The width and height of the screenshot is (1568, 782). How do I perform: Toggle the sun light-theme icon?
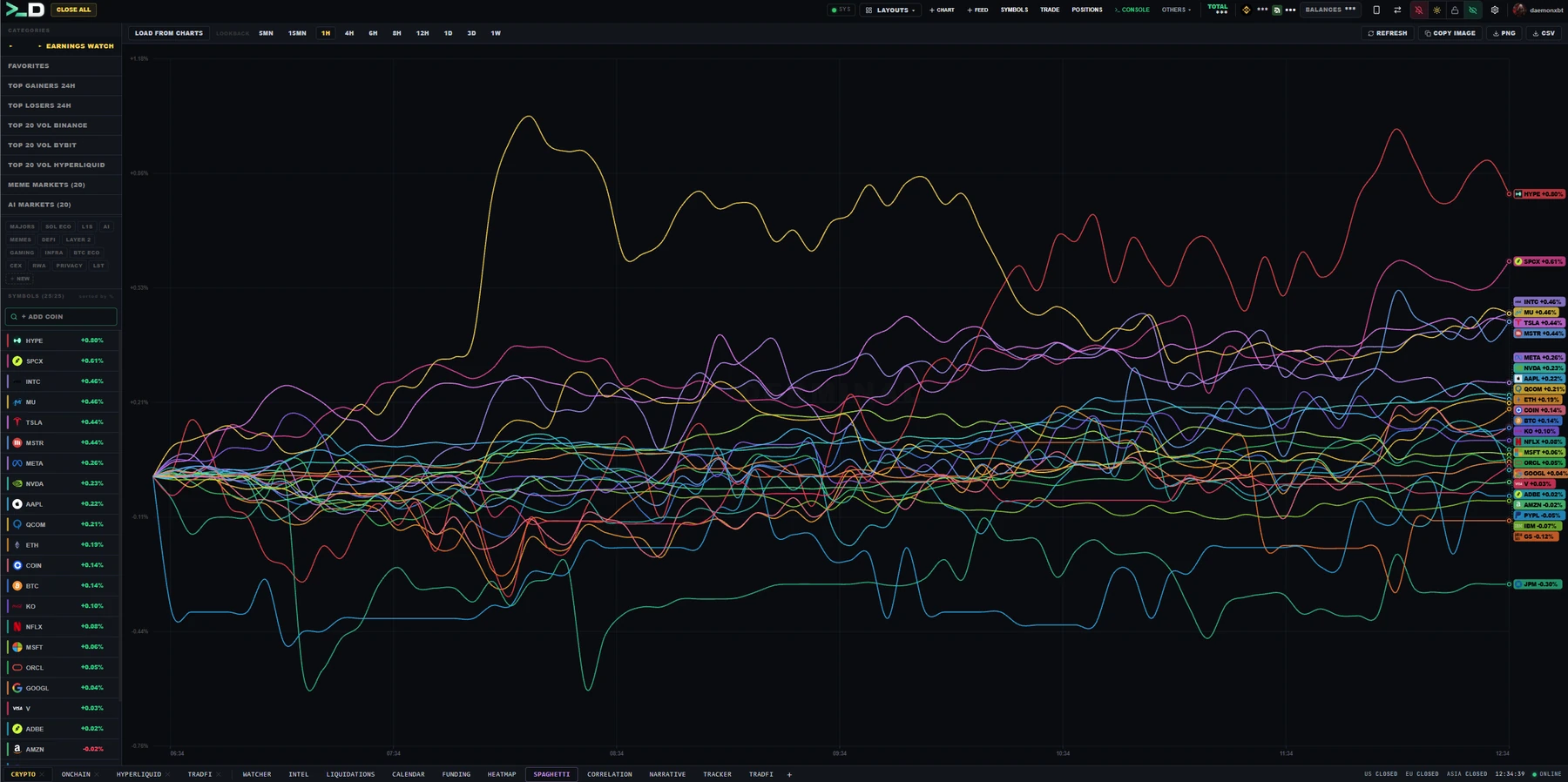click(x=1436, y=10)
